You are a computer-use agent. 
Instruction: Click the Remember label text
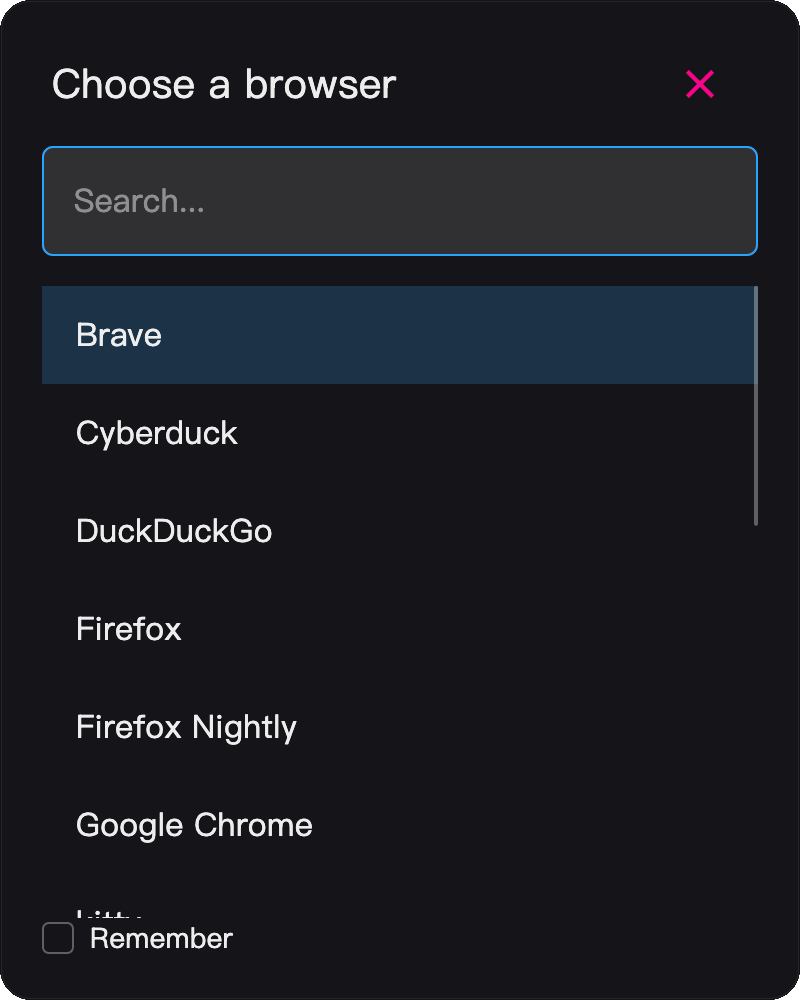coord(161,939)
